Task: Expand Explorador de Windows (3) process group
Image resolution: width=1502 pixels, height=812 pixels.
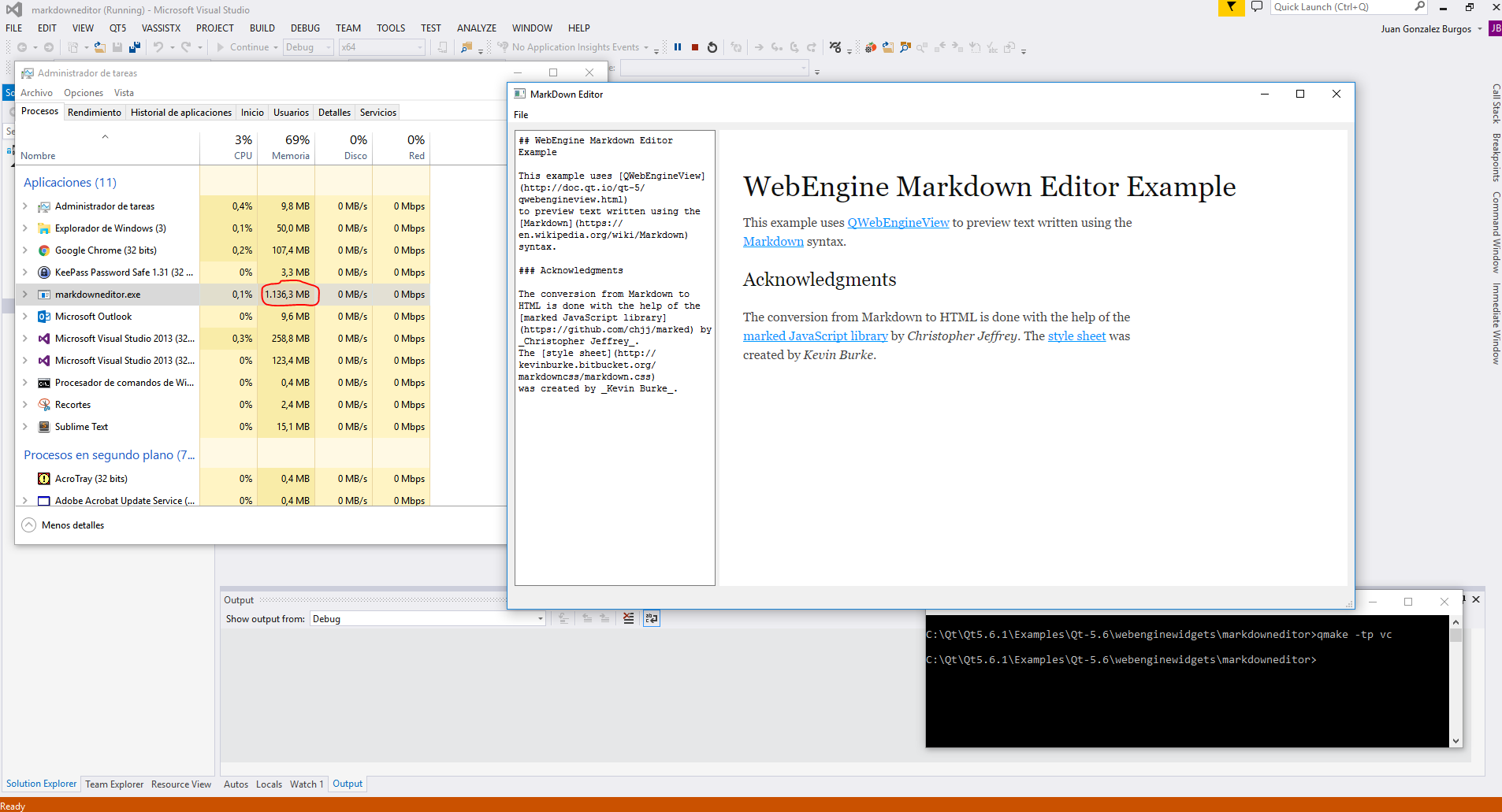Action: click(x=25, y=228)
